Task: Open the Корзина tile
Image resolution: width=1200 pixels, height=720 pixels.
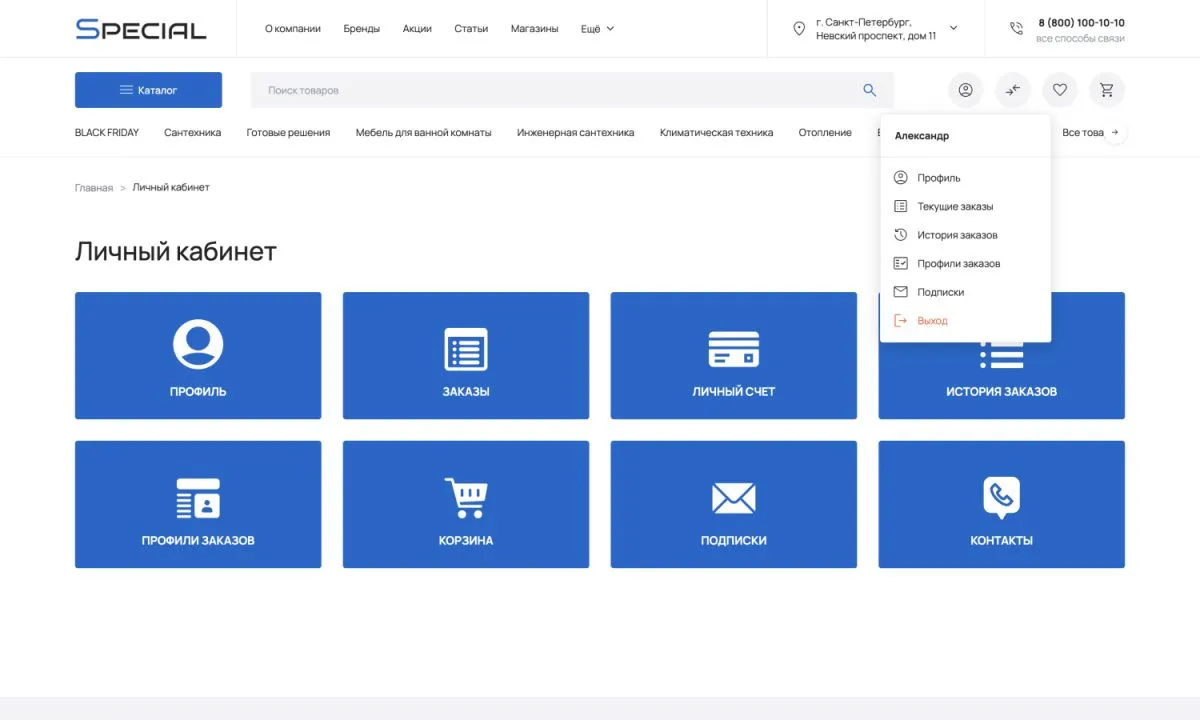Action: (x=465, y=505)
